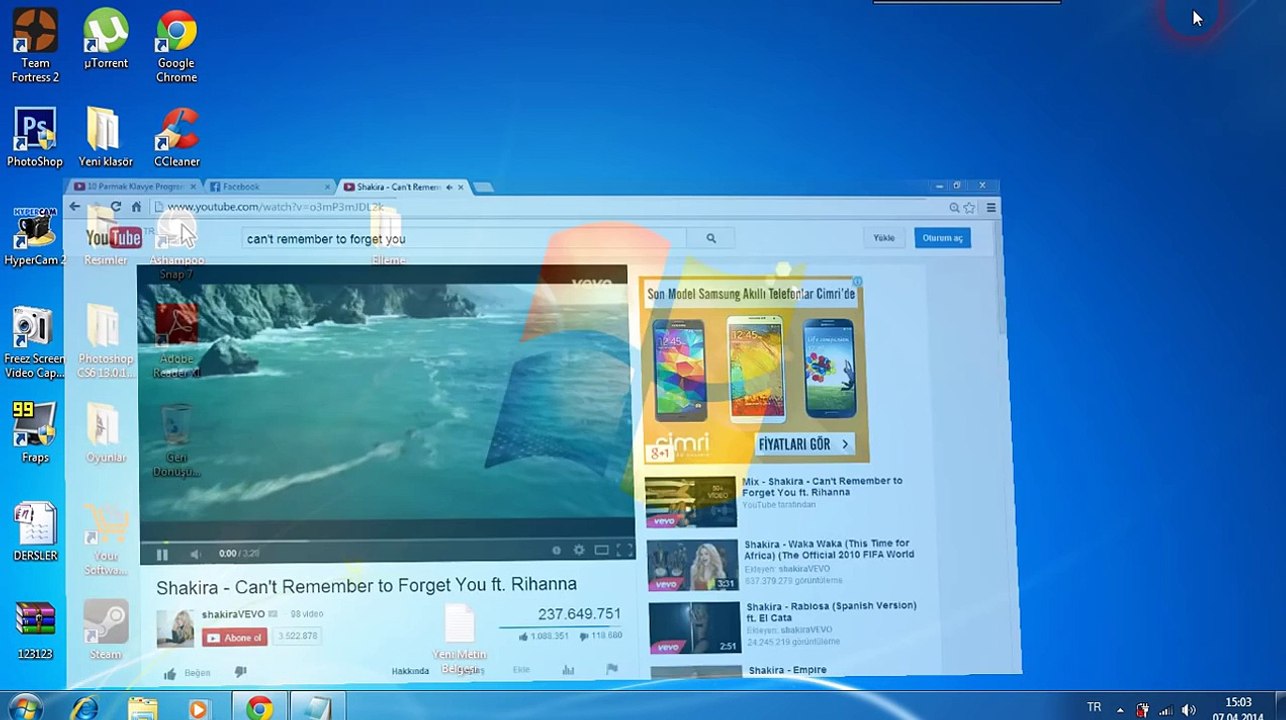Bookmark this page with the star icon
This screenshot has width=1286, height=720.
969,208
